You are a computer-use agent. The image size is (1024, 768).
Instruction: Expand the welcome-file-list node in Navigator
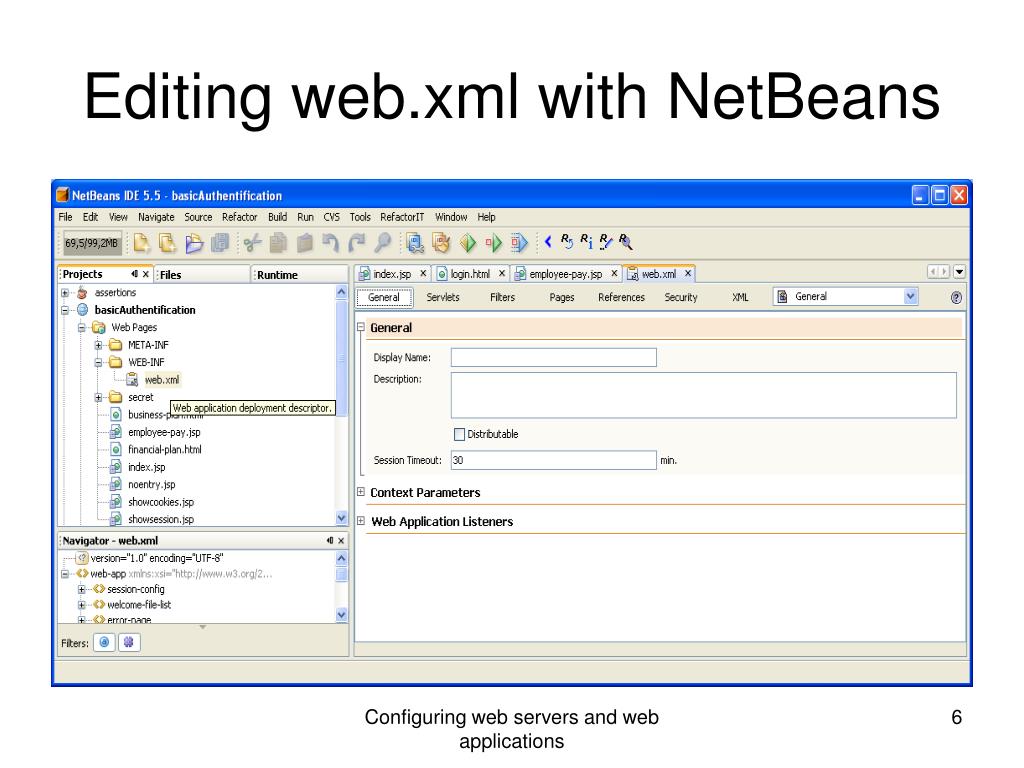pos(82,605)
